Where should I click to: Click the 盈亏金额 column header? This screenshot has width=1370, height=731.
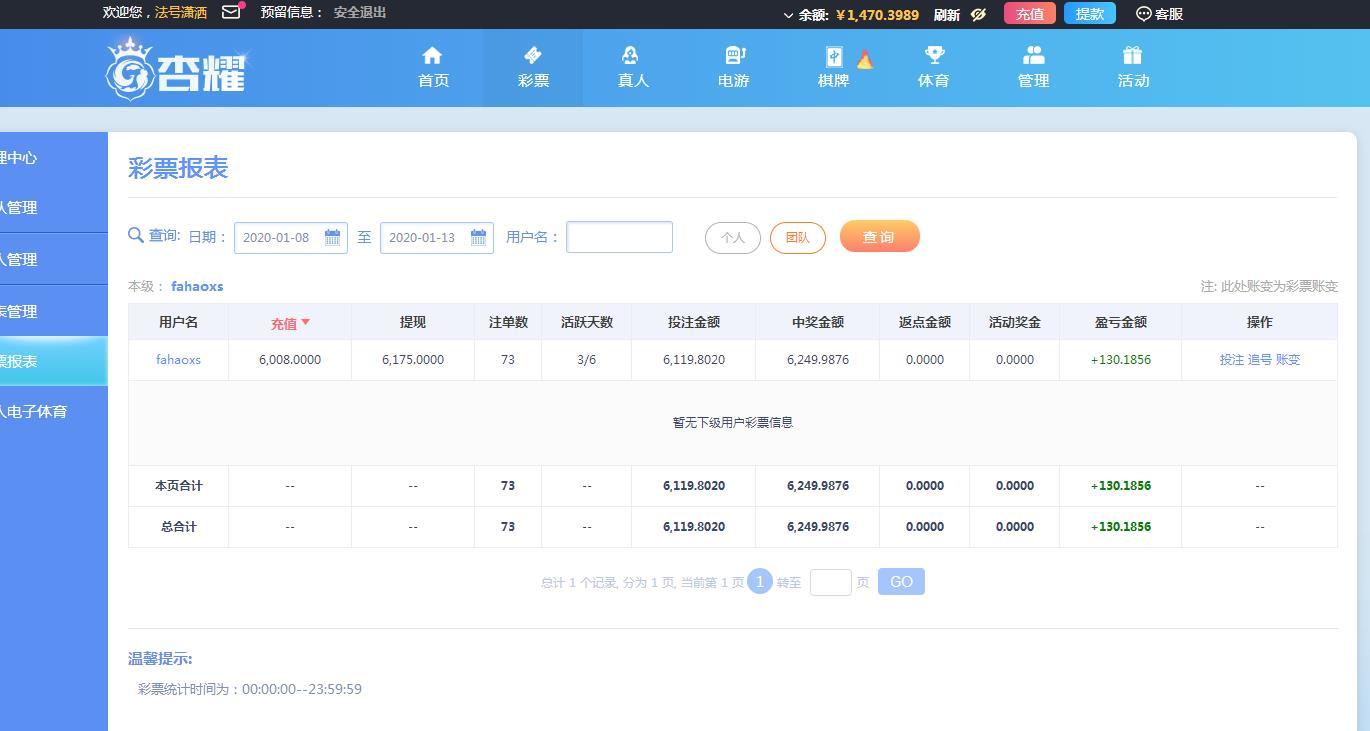point(1121,322)
